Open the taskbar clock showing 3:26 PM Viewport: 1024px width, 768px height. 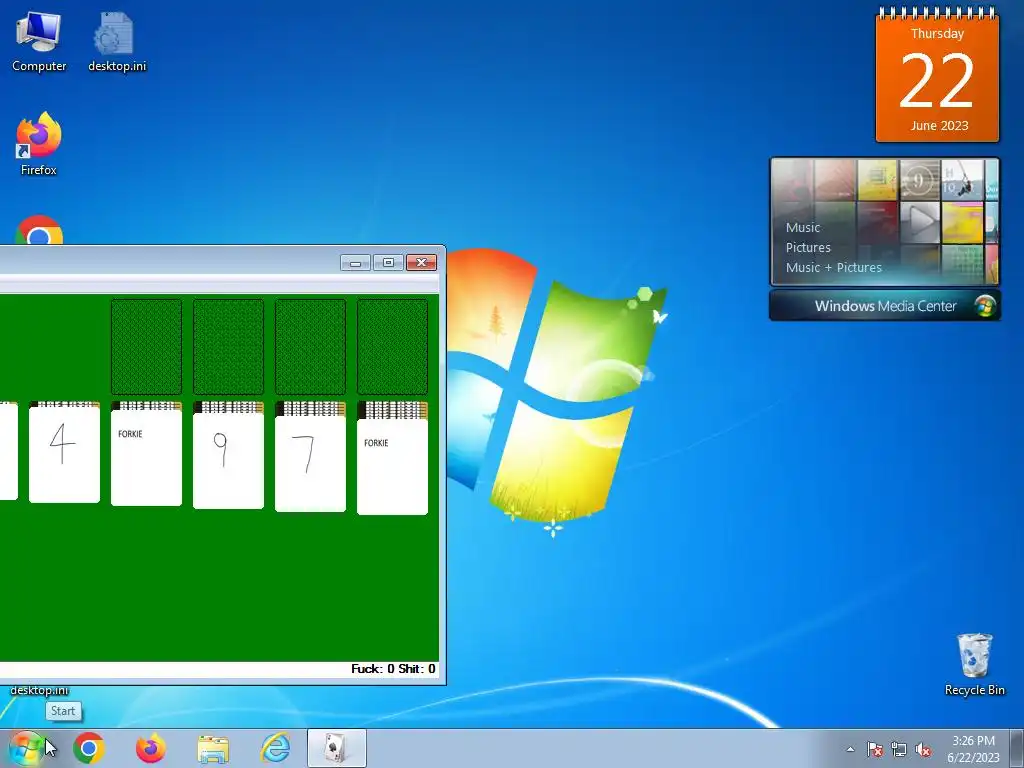pos(973,749)
